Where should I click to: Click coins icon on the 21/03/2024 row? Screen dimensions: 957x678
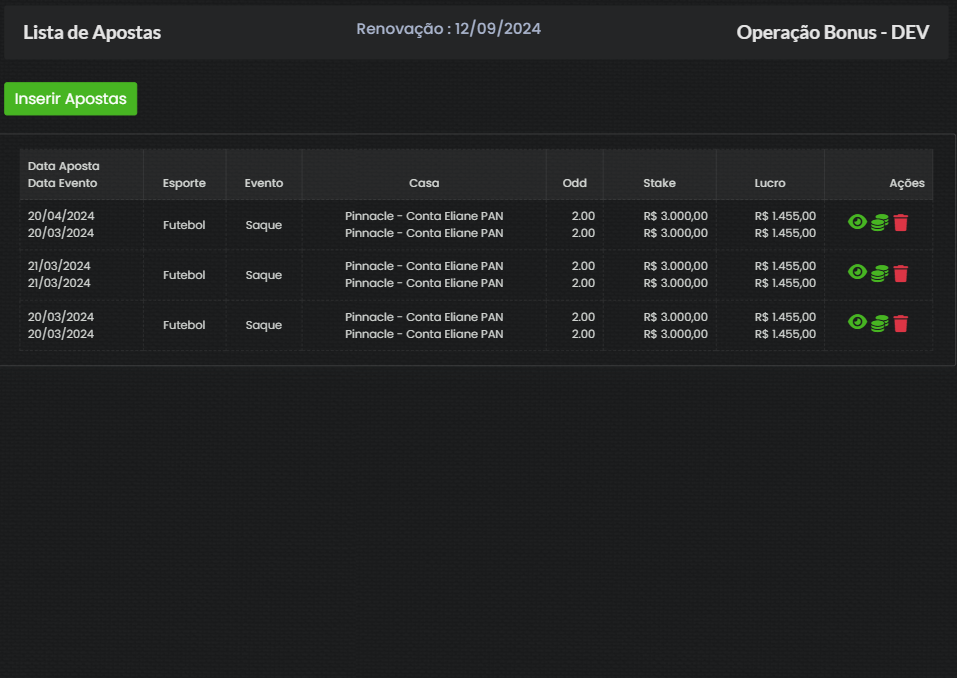click(x=879, y=273)
